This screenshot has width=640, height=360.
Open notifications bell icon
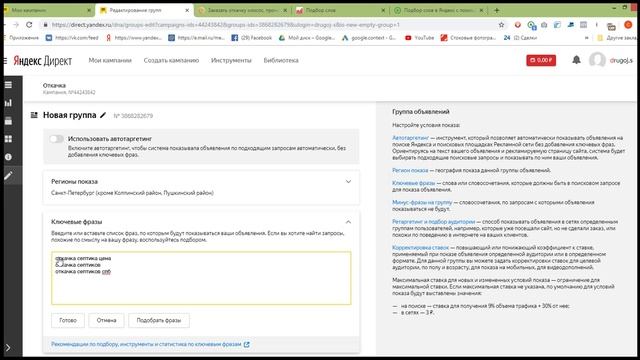pos(576,60)
